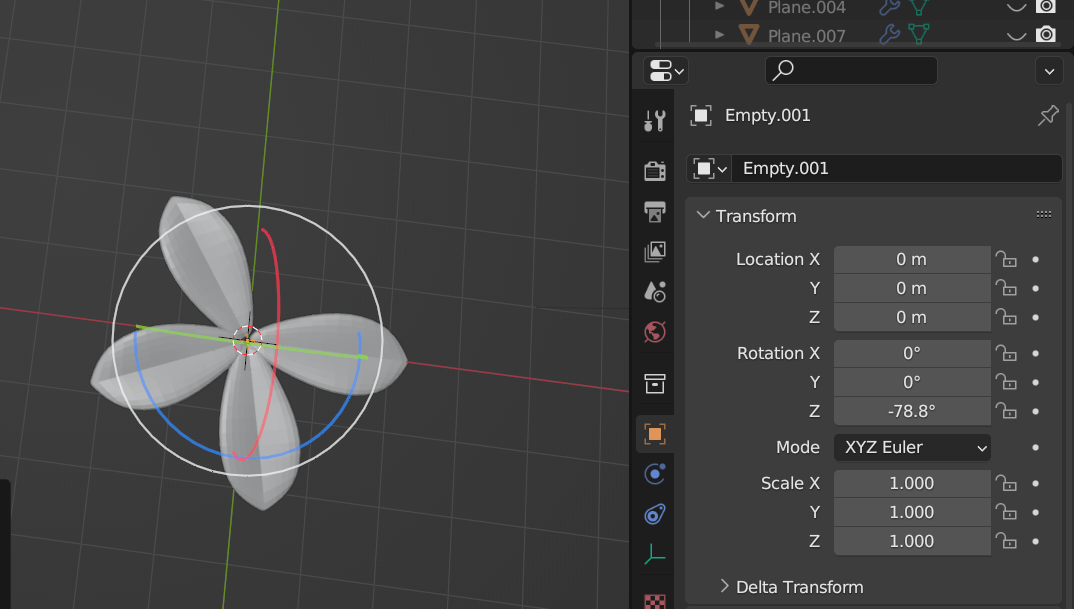Collapse the Transform panel
1074x609 pixels.
tap(703, 215)
